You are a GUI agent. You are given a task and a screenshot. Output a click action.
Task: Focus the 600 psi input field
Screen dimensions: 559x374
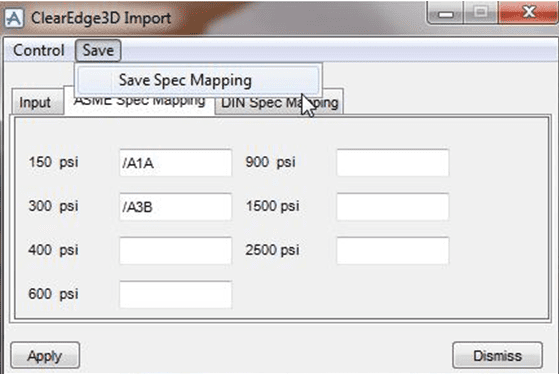(175, 294)
